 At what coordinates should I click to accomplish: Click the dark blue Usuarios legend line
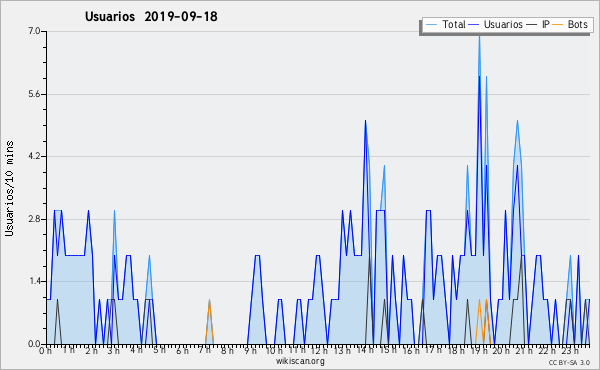coord(474,25)
